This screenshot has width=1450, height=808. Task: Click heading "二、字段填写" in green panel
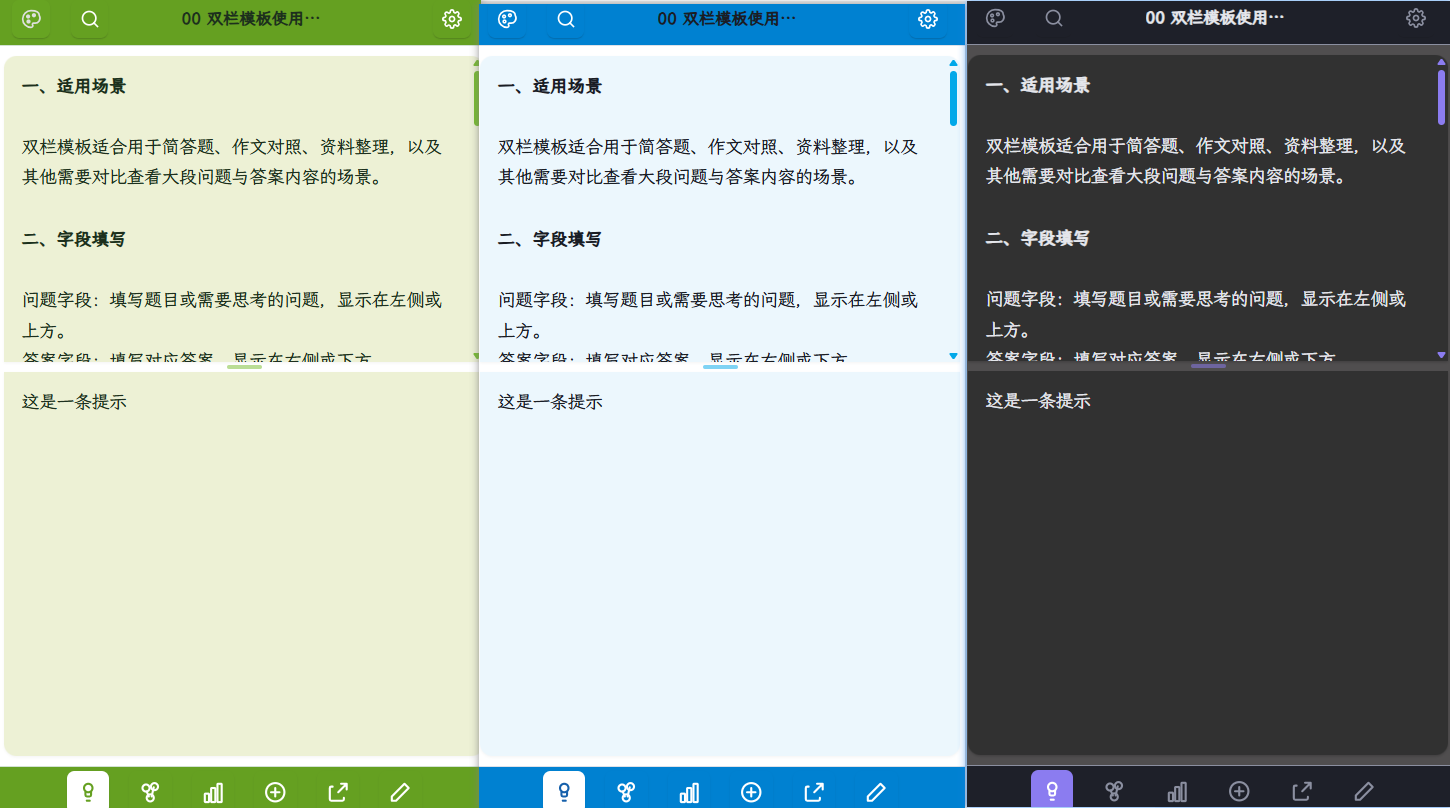click(x=74, y=239)
